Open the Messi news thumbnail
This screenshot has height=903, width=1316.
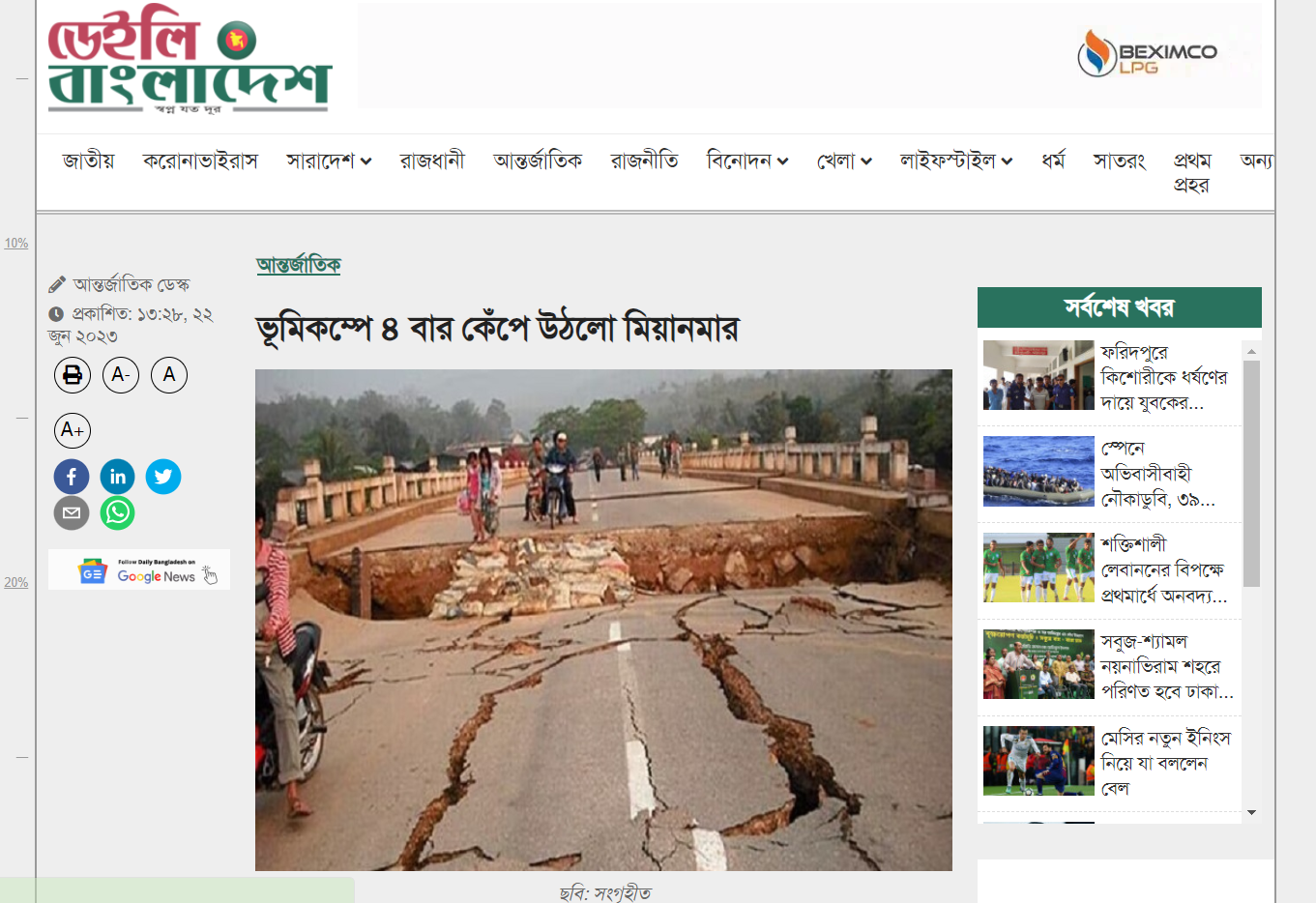[x=1038, y=761]
